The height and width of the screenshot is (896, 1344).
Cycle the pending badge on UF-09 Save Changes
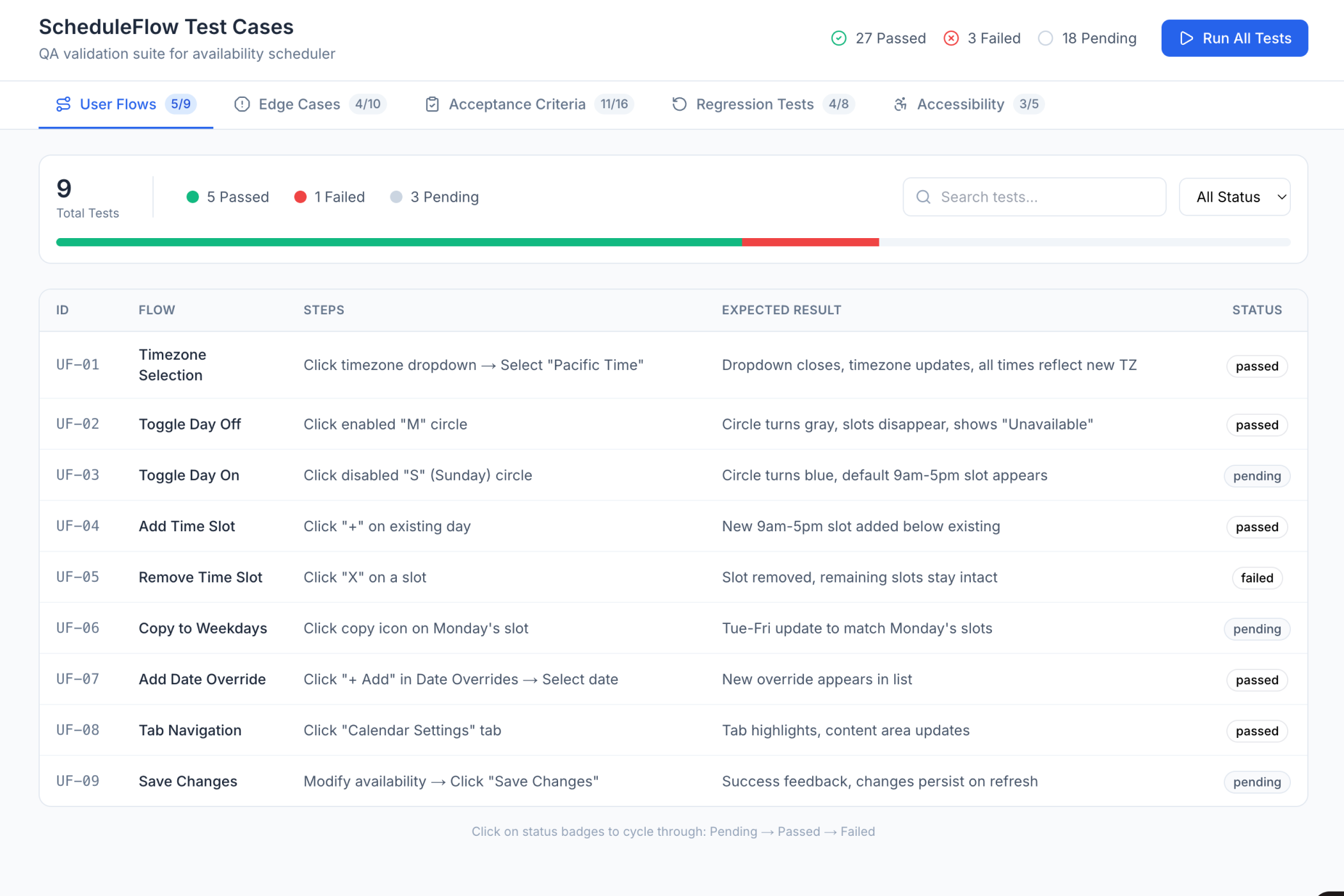[1256, 781]
